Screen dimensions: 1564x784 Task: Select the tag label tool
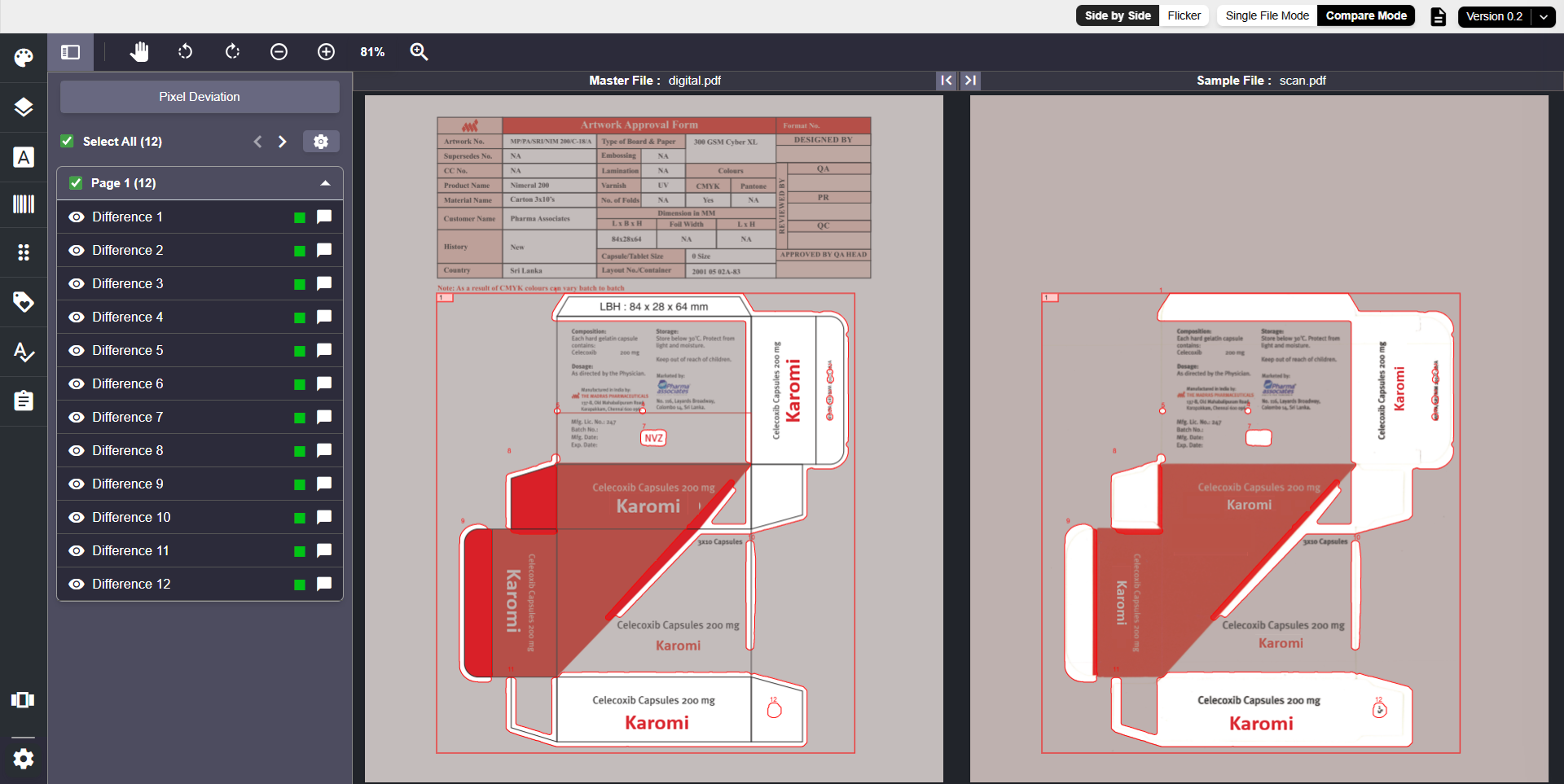click(x=24, y=302)
